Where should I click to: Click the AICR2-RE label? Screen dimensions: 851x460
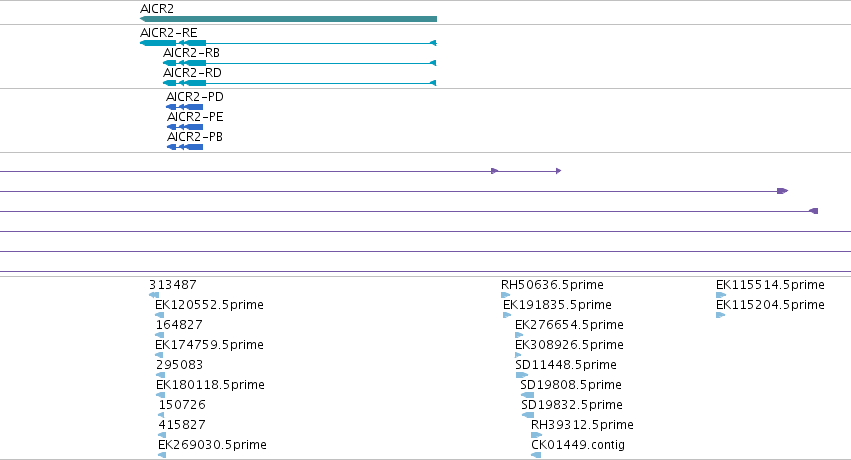click(168, 33)
